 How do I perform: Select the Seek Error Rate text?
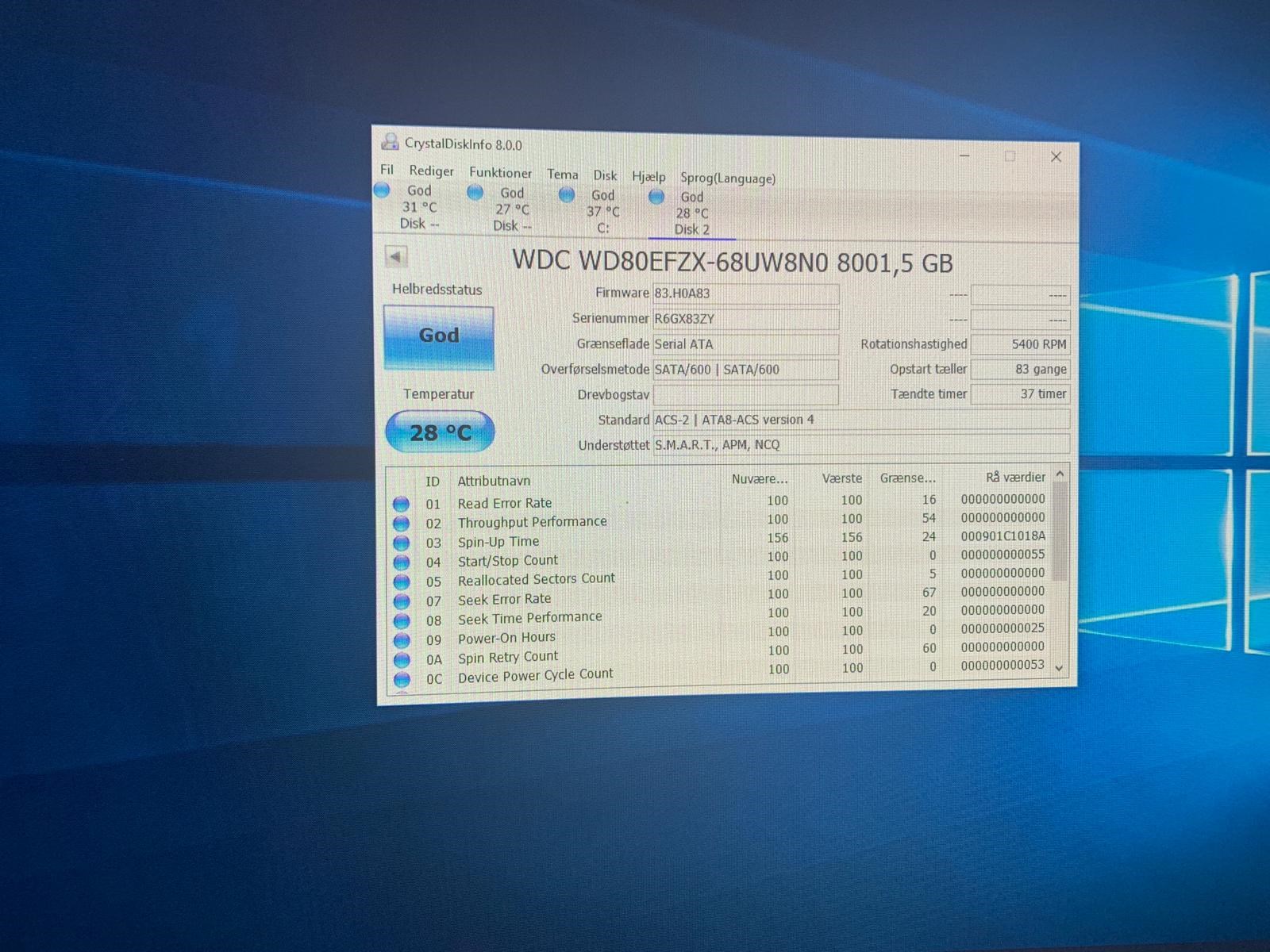click(x=504, y=599)
